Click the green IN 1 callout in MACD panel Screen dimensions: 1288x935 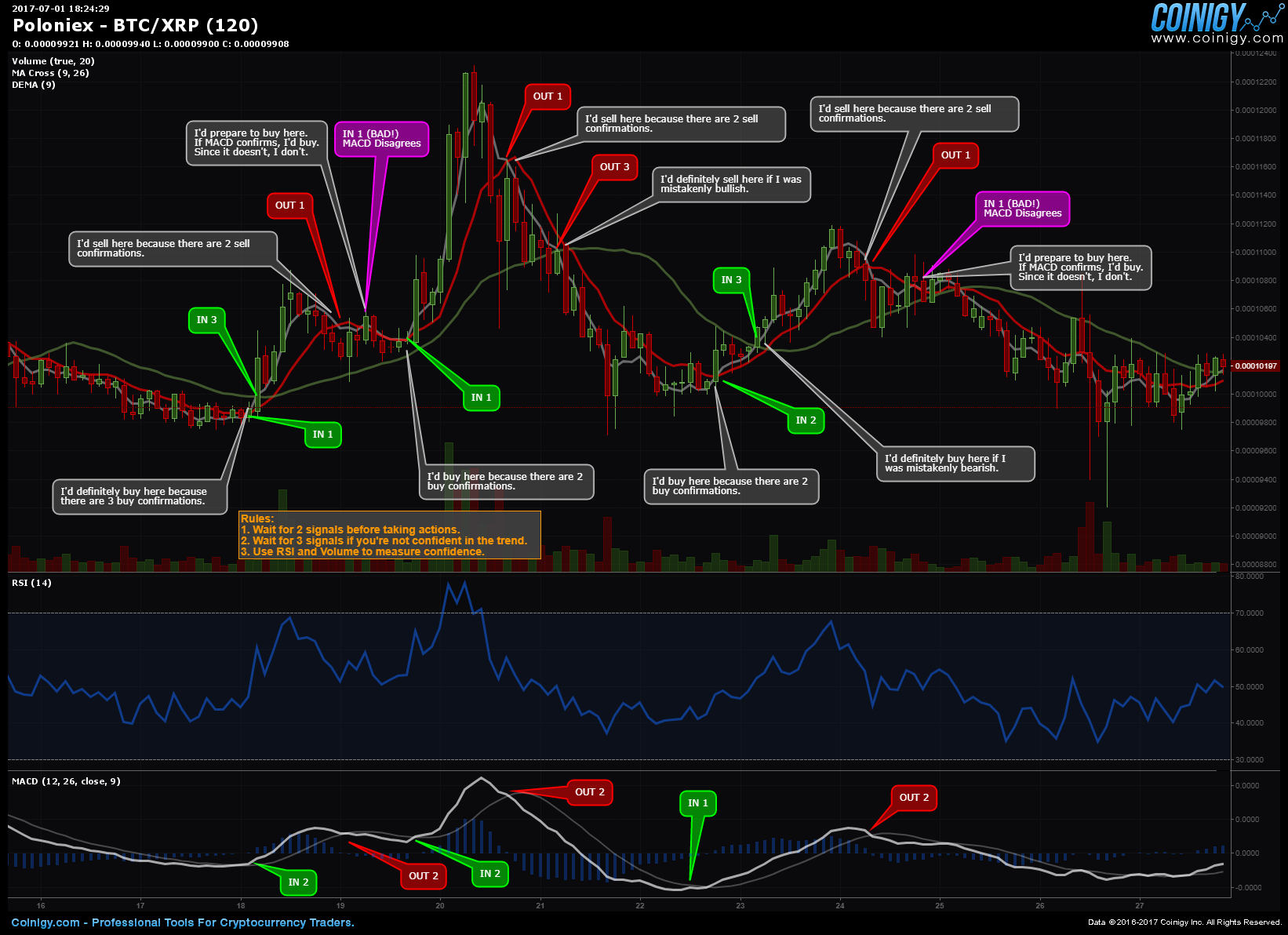697,803
